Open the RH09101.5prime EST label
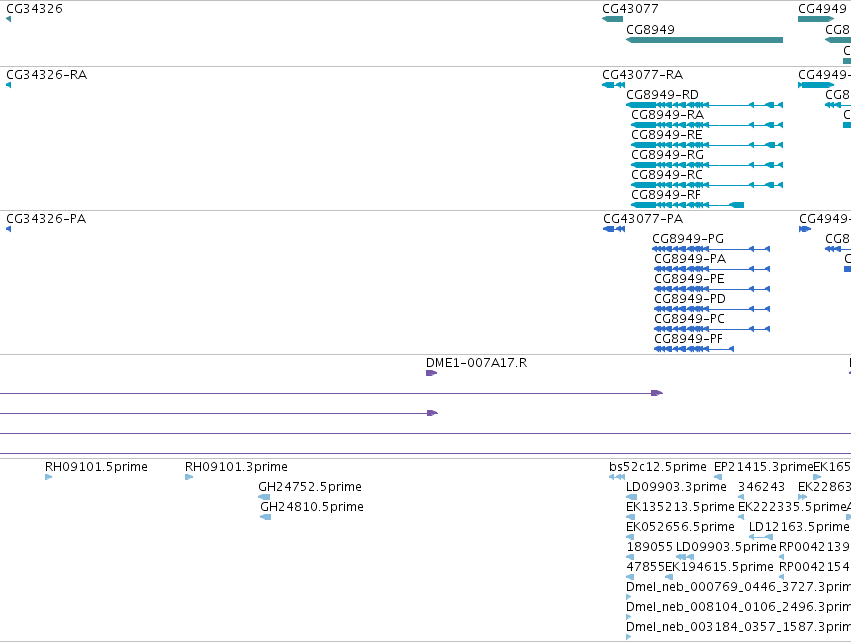 pos(96,467)
